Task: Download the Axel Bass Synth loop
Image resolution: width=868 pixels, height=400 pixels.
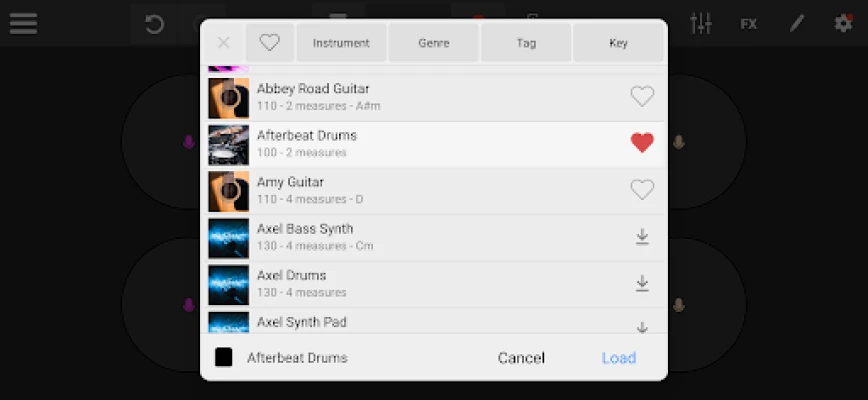Action: coord(642,237)
